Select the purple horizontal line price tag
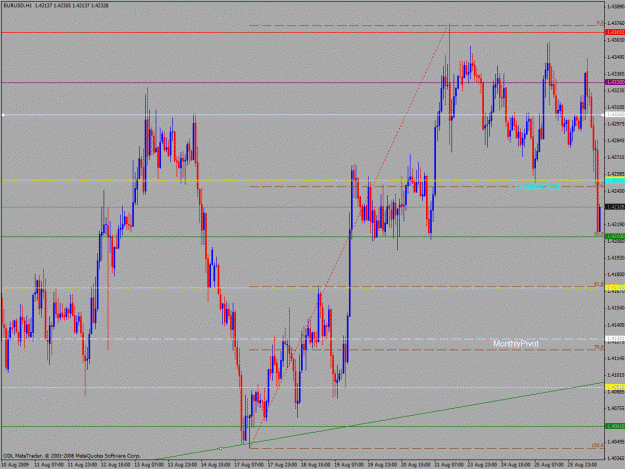 point(615,82)
